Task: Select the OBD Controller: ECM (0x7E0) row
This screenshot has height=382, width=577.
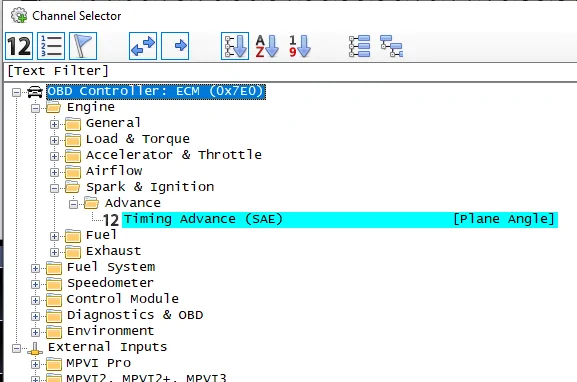Action: tap(156, 91)
